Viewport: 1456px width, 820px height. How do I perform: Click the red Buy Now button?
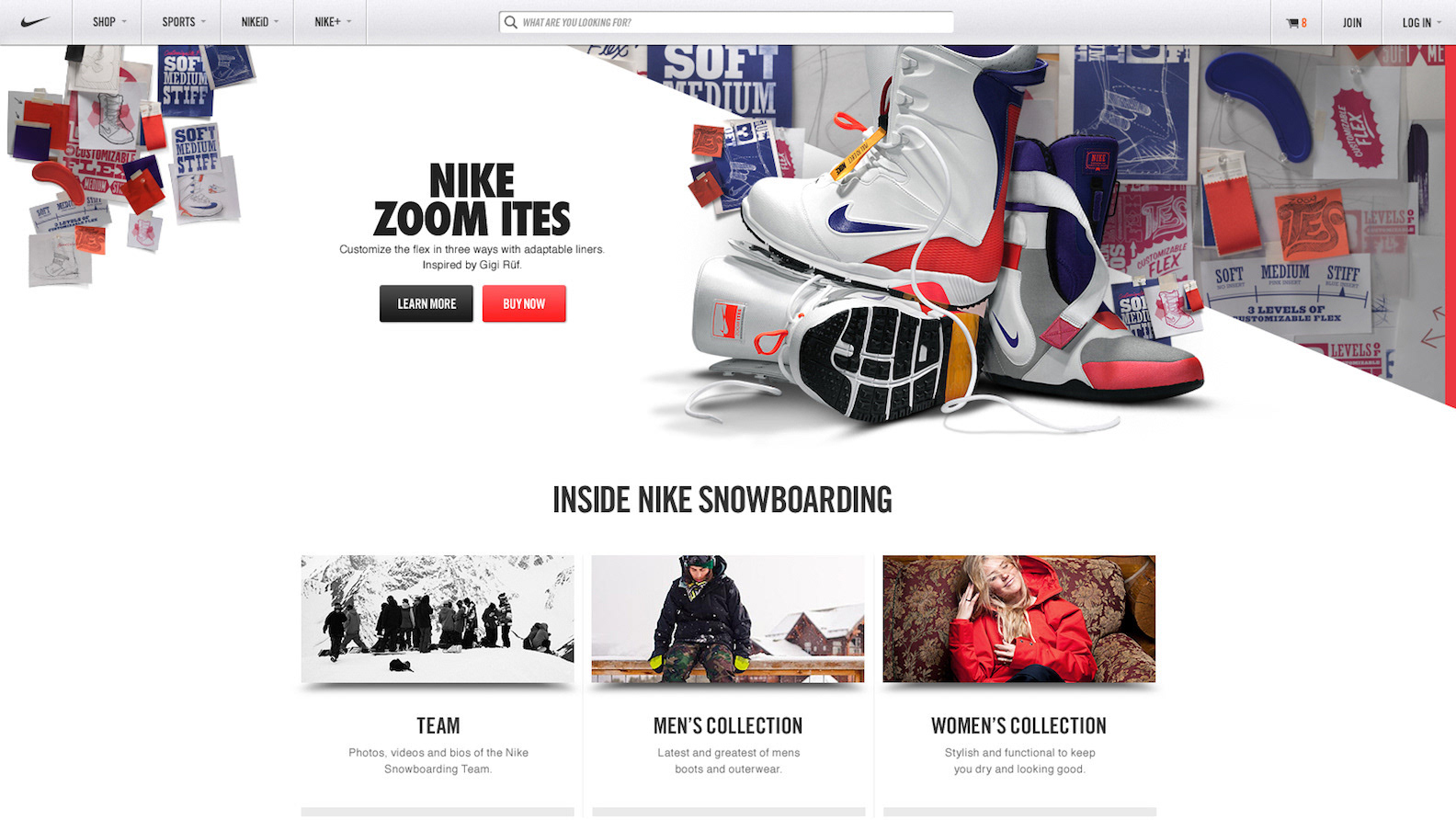(524, 303)
